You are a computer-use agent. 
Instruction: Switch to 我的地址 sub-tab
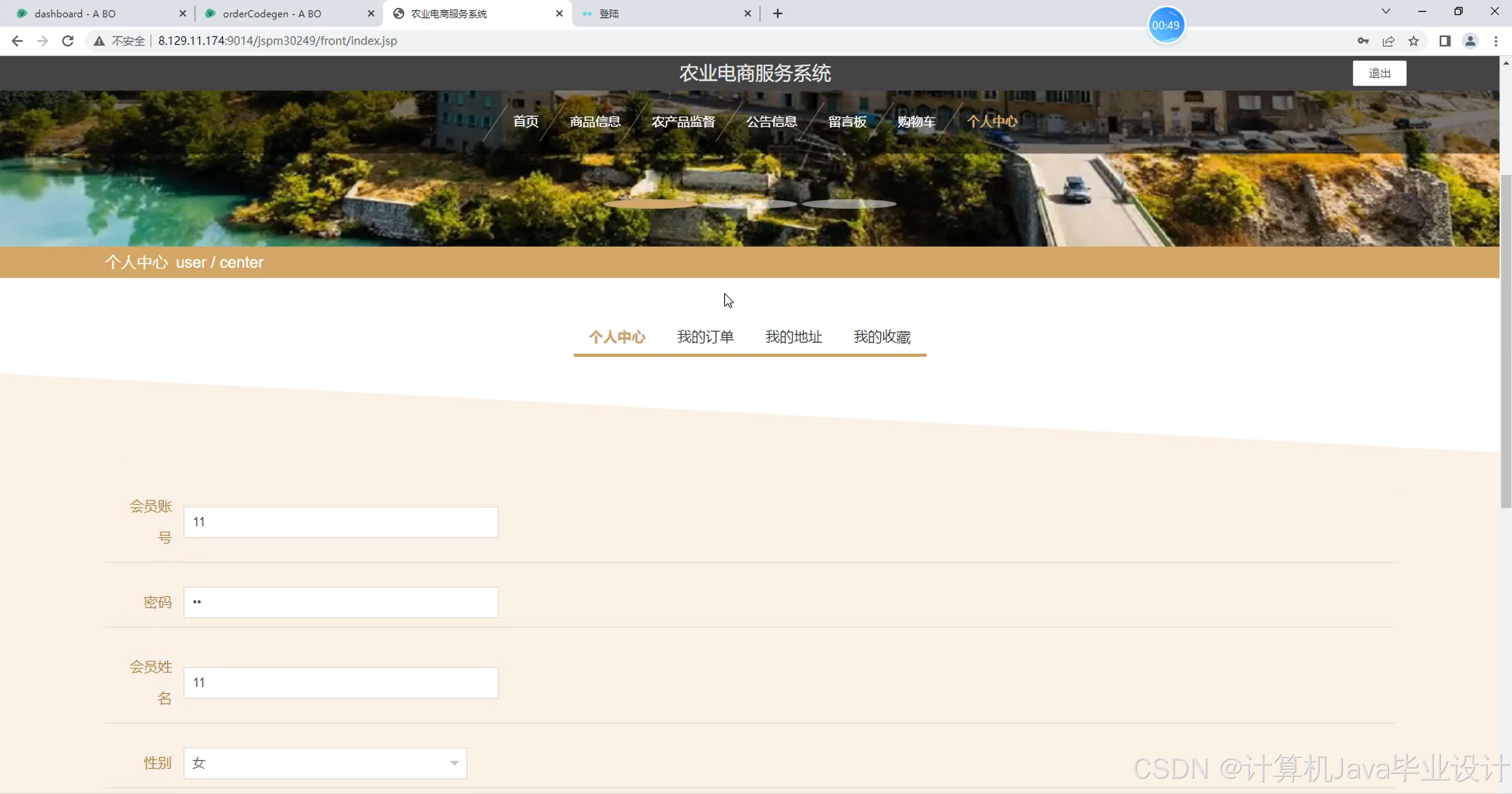(793, 337)
